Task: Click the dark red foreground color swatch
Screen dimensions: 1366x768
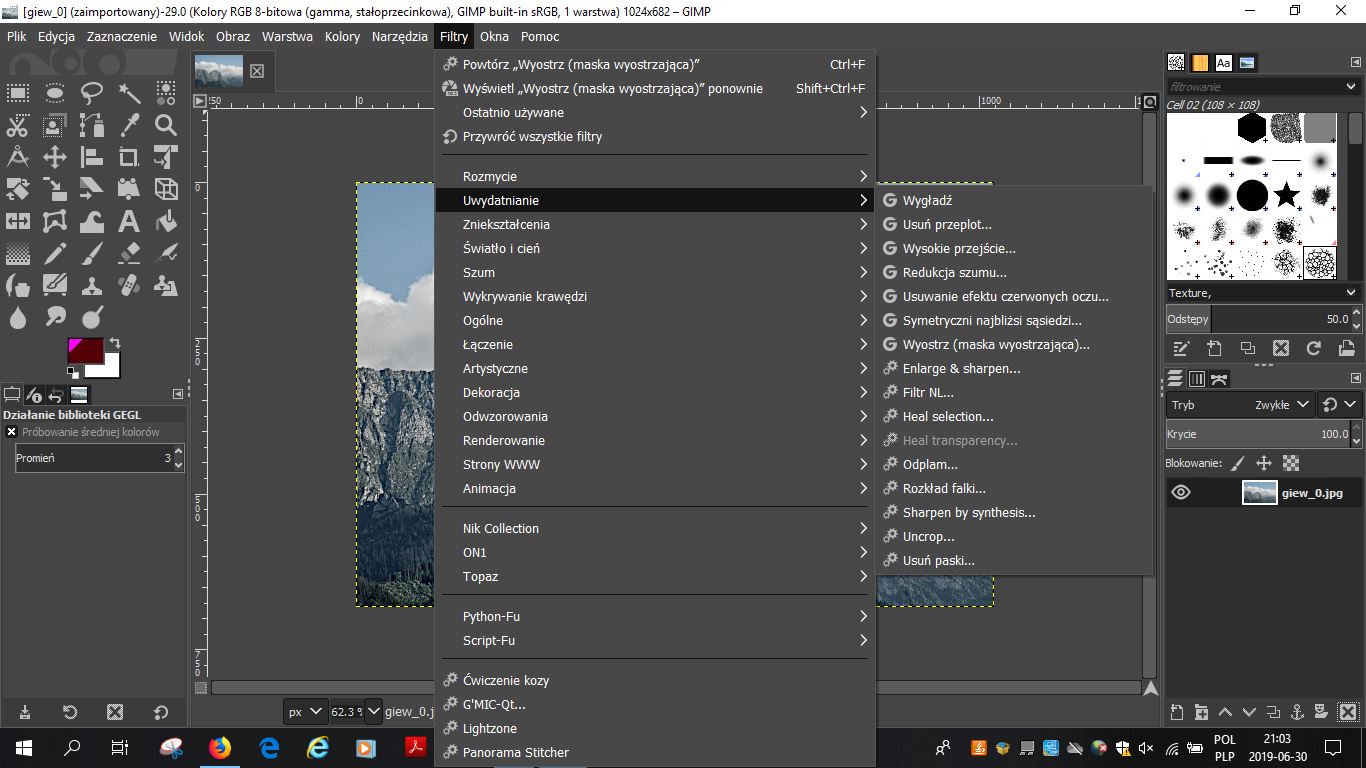Action: (x=85, y=351)
